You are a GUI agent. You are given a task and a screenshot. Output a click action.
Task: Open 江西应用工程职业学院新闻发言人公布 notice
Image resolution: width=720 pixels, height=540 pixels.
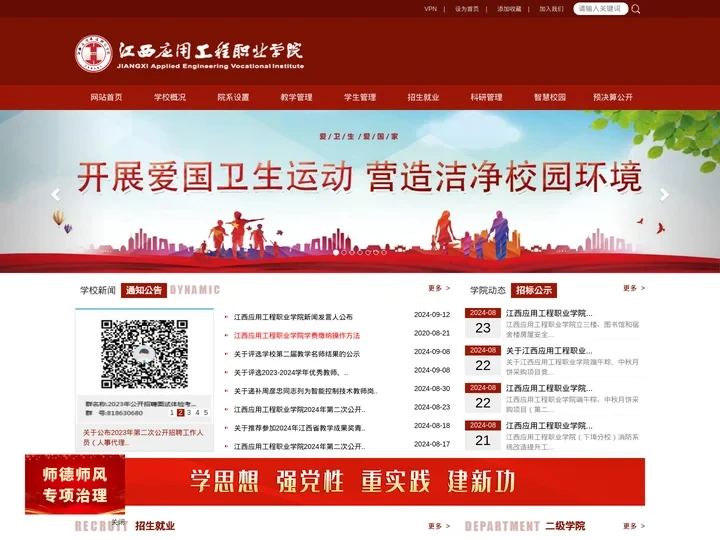click(x=293, y=317)
